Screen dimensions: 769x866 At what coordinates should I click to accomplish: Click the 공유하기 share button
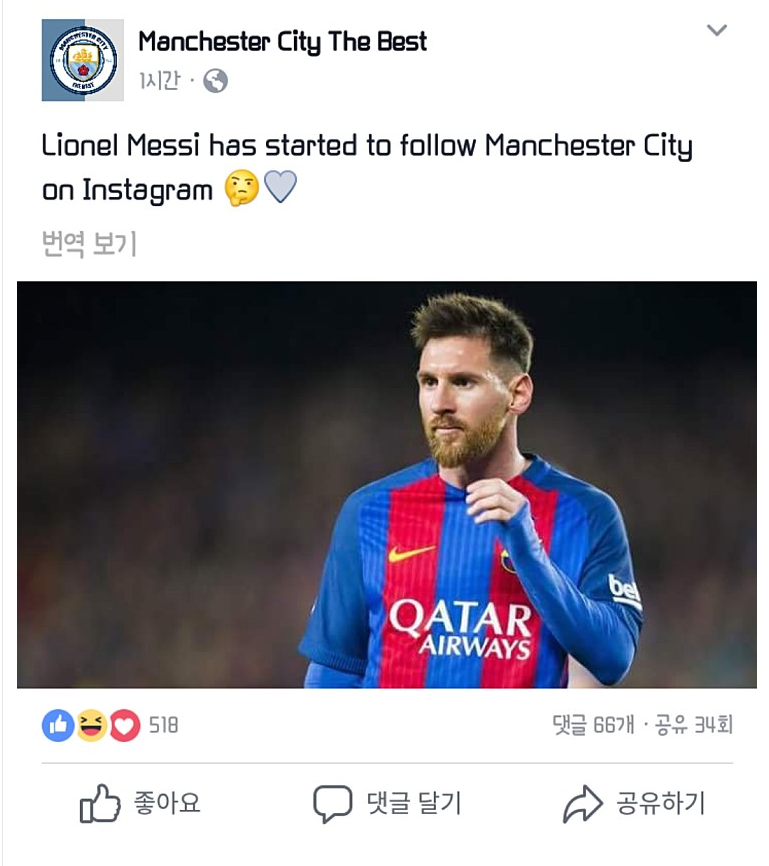(634, 804)
